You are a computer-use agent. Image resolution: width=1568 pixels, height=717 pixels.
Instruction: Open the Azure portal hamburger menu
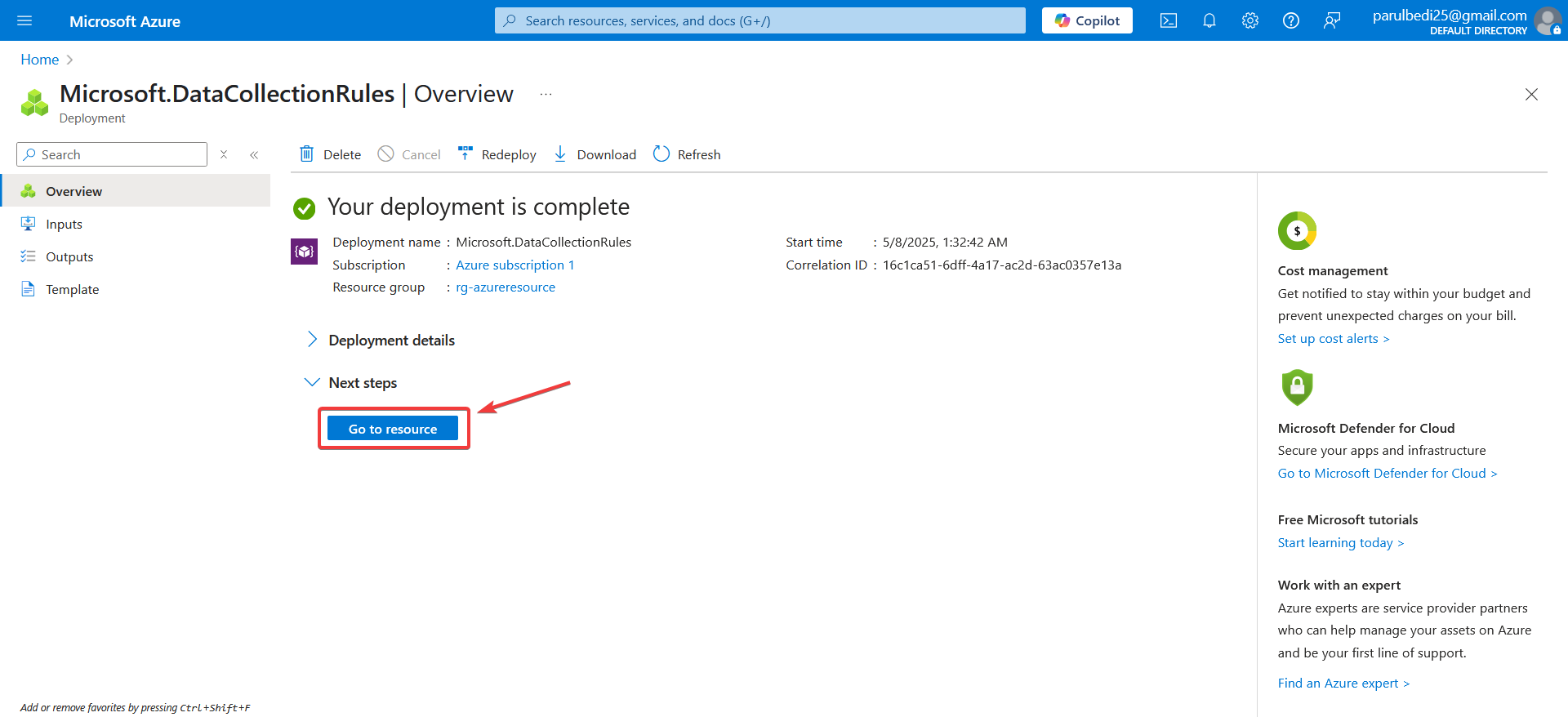(24, 20)
